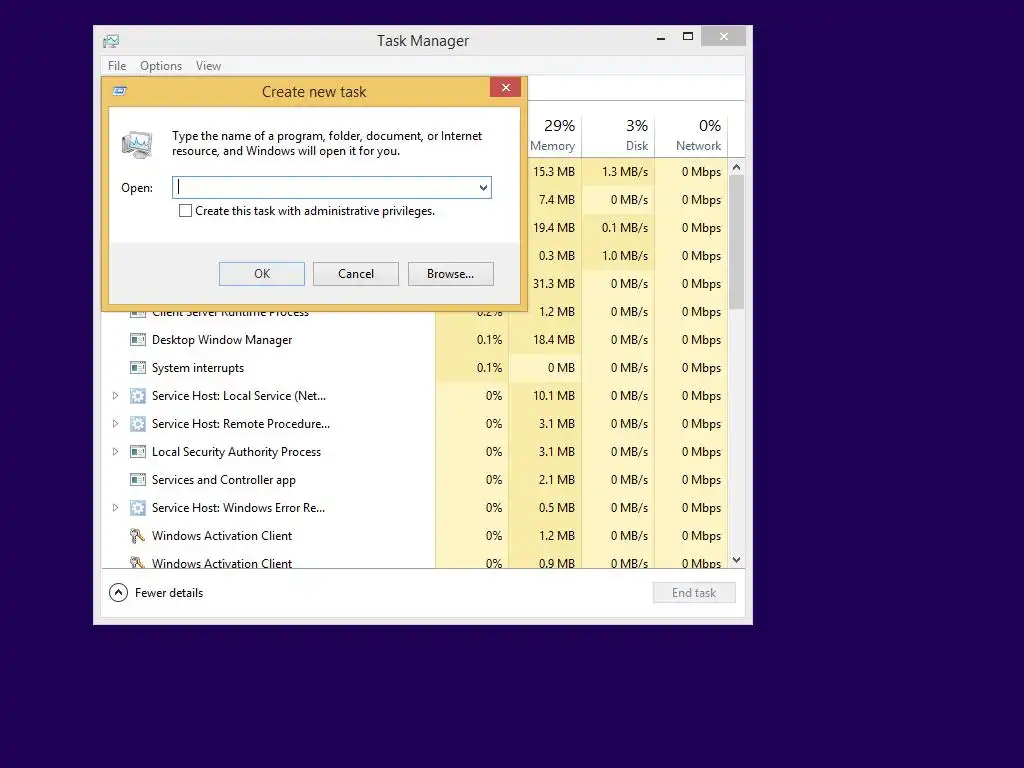The height and width of the screenshot is (768, 1024).
Task: Click Cancel in Create new task
Action: click(x=356, y=274)
